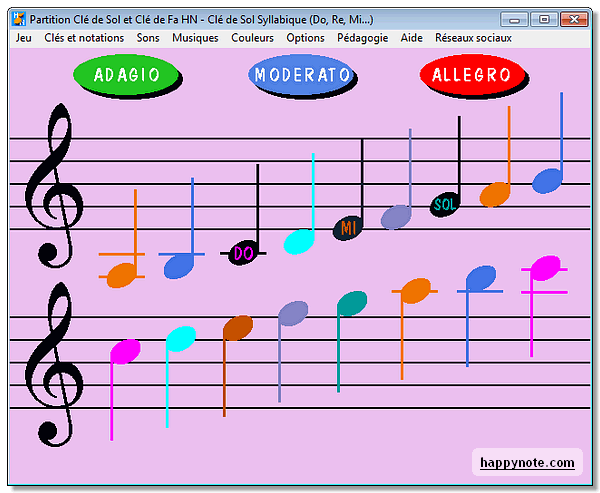The image size is (600, 493).
Task: Open the Jeu menu
Action: pyautogui.click(x=24, y=38)
